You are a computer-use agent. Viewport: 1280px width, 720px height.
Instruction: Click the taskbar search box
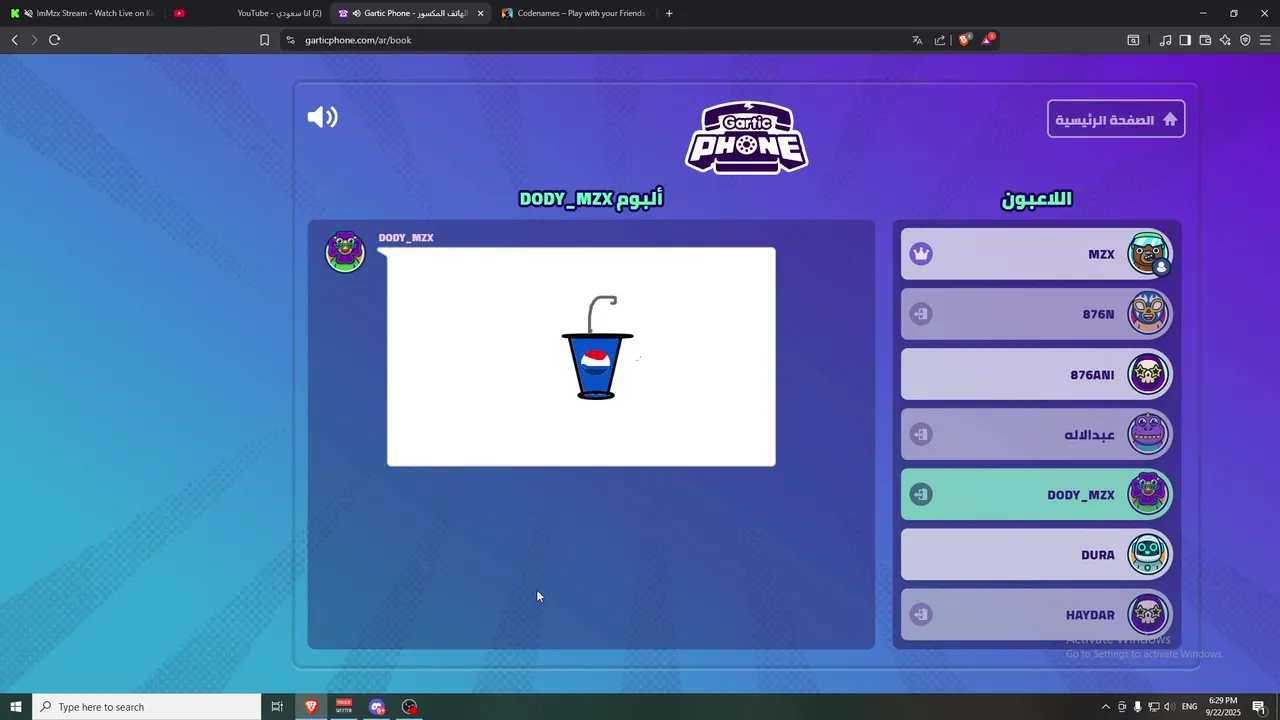pos(147,707)
